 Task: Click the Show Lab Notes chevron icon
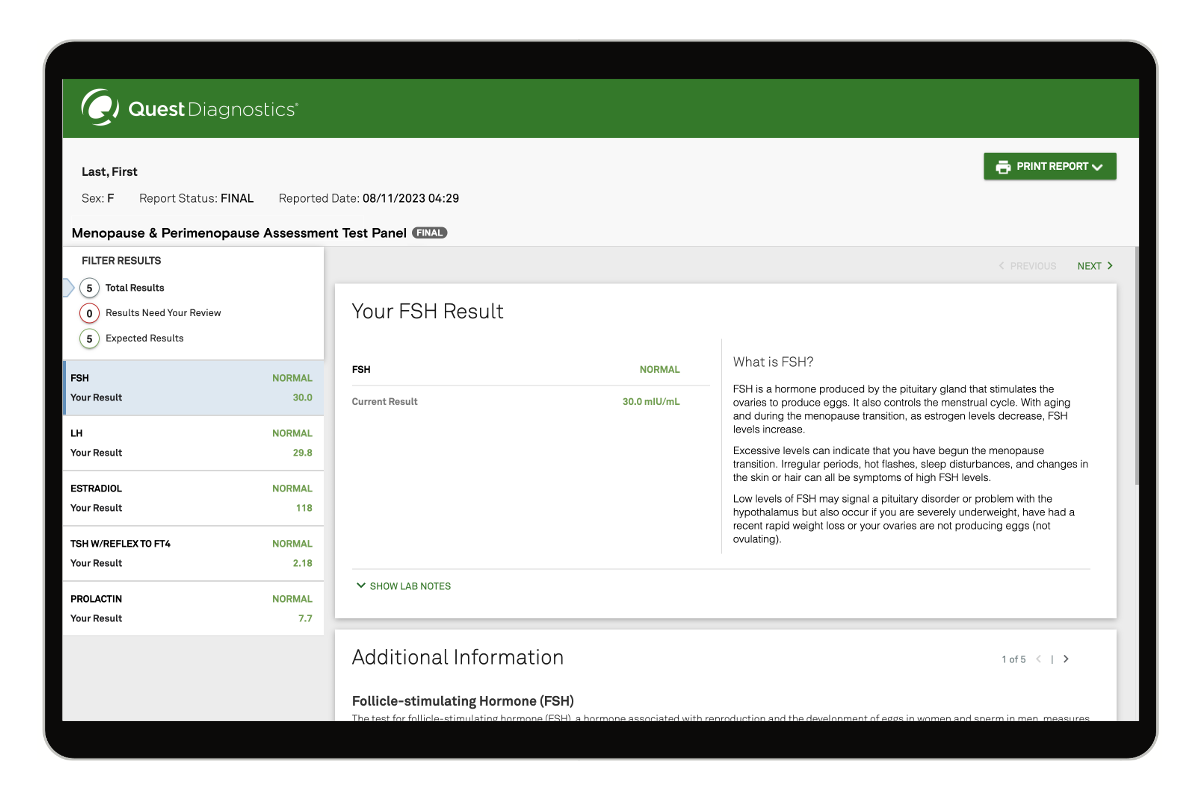coord(361,586)
